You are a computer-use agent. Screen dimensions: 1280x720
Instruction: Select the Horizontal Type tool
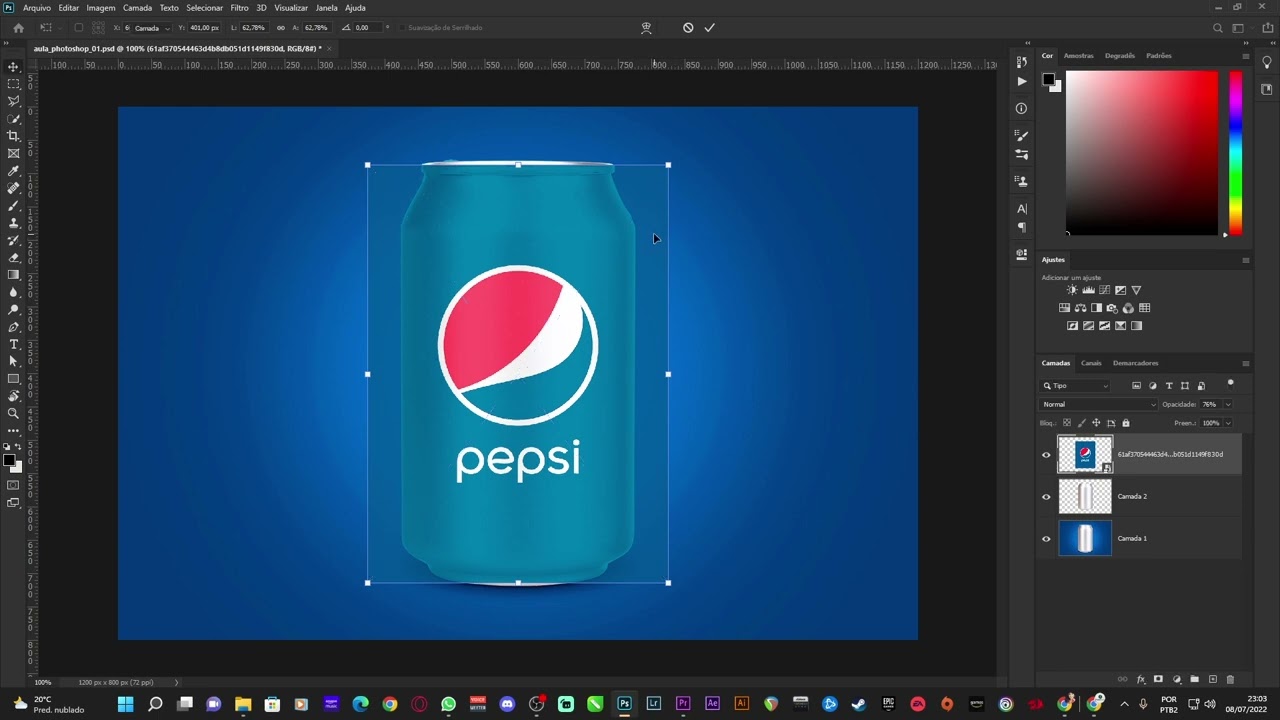13,344
